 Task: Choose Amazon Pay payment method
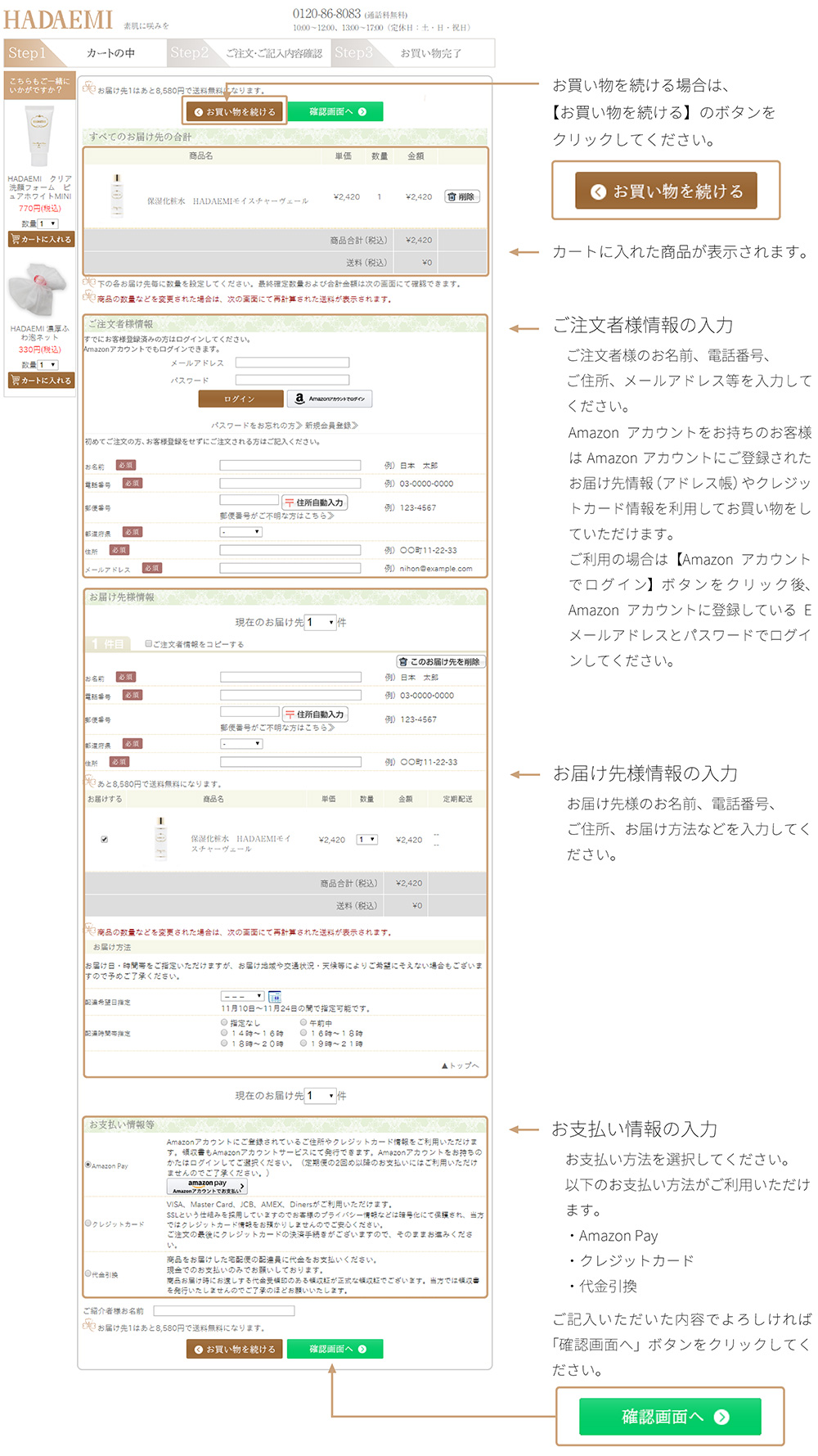click(x=88, y=1165)
